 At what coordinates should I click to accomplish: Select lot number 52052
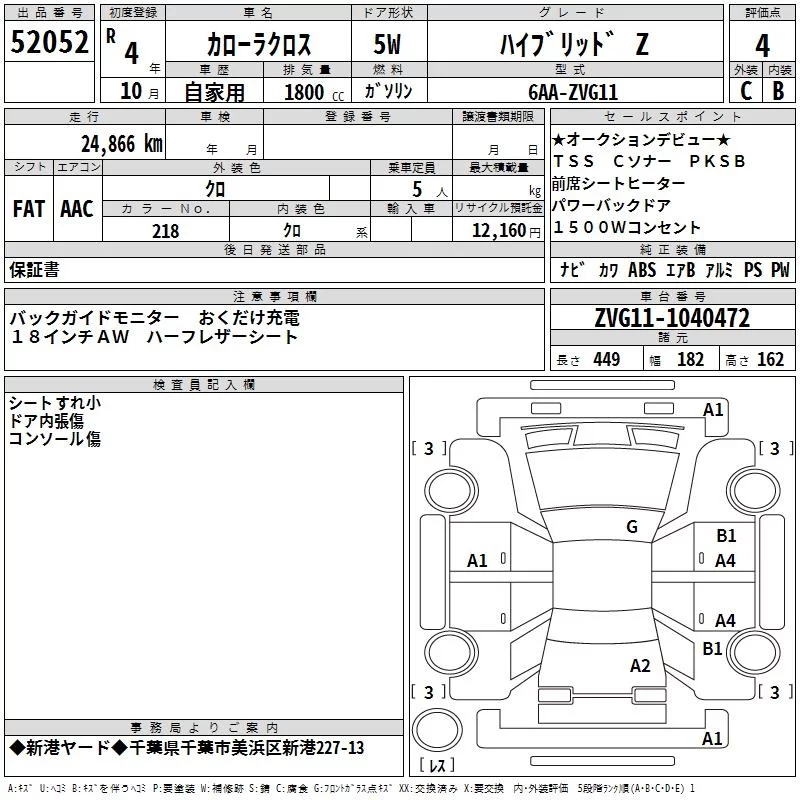49,42
